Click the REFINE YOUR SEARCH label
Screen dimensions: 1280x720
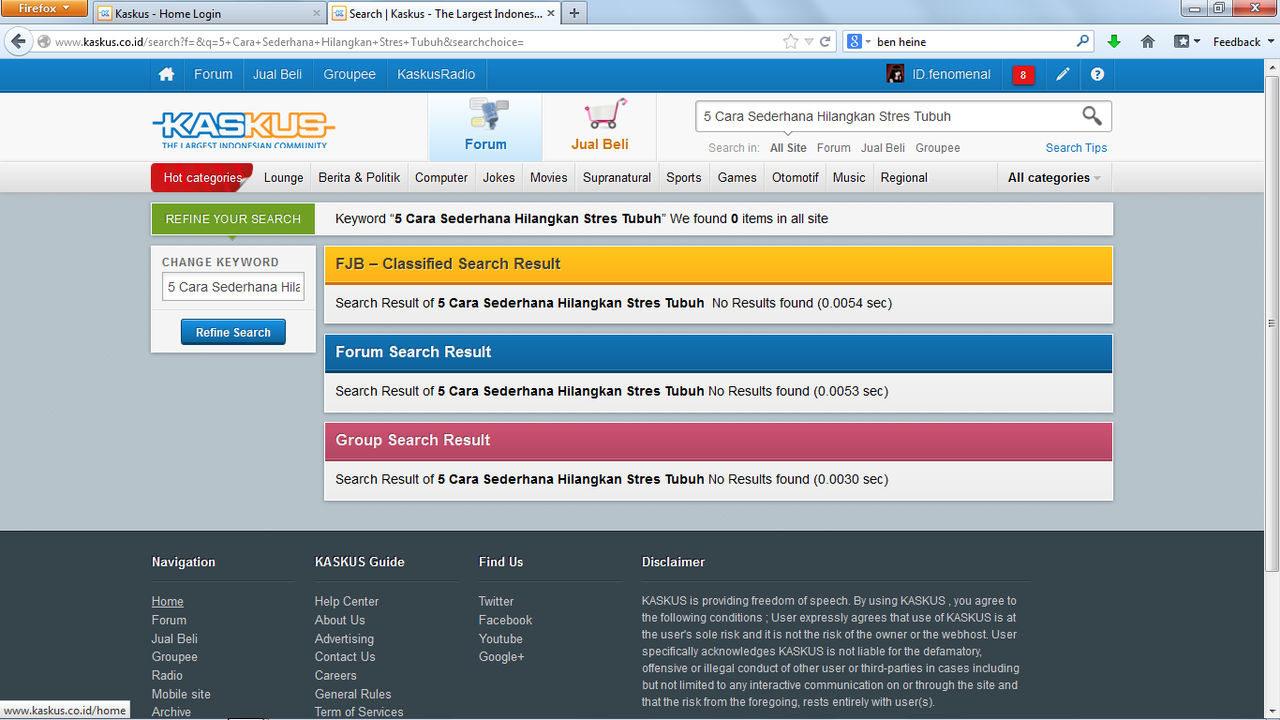click(x=233, y=219)
